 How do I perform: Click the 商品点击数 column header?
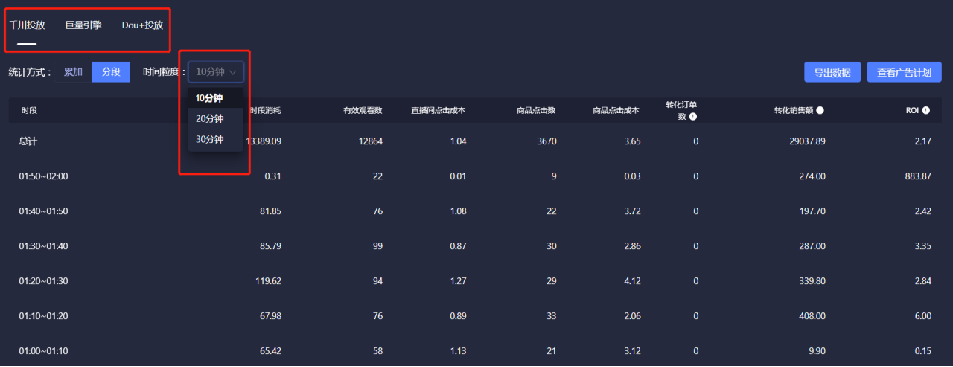[535, 111]
